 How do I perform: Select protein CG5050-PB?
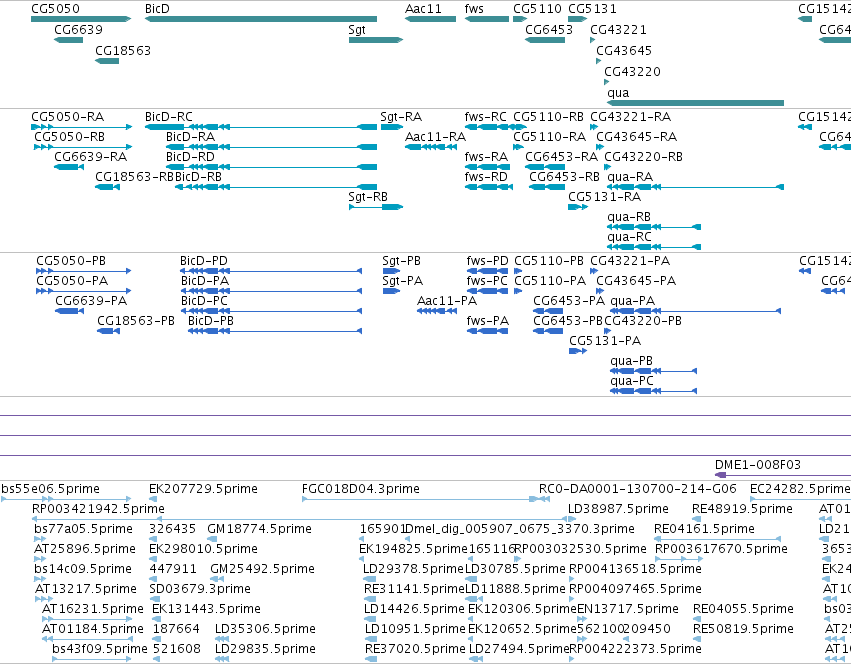click(84, 271)
